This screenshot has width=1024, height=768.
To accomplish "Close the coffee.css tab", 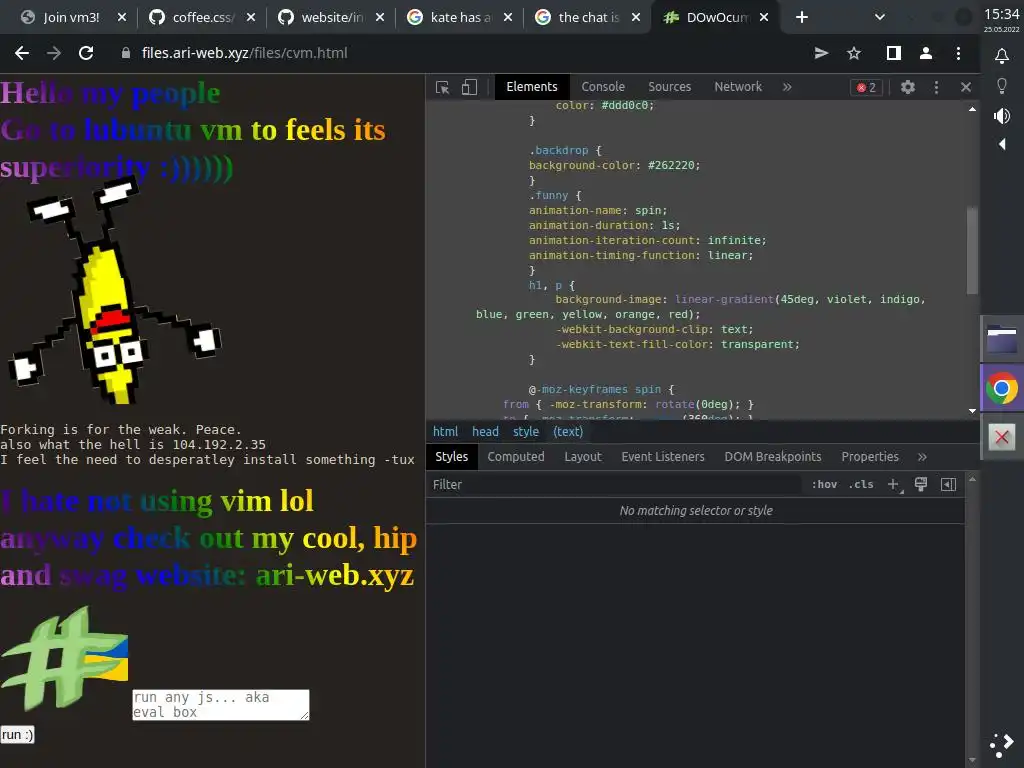I will [251, 18].
